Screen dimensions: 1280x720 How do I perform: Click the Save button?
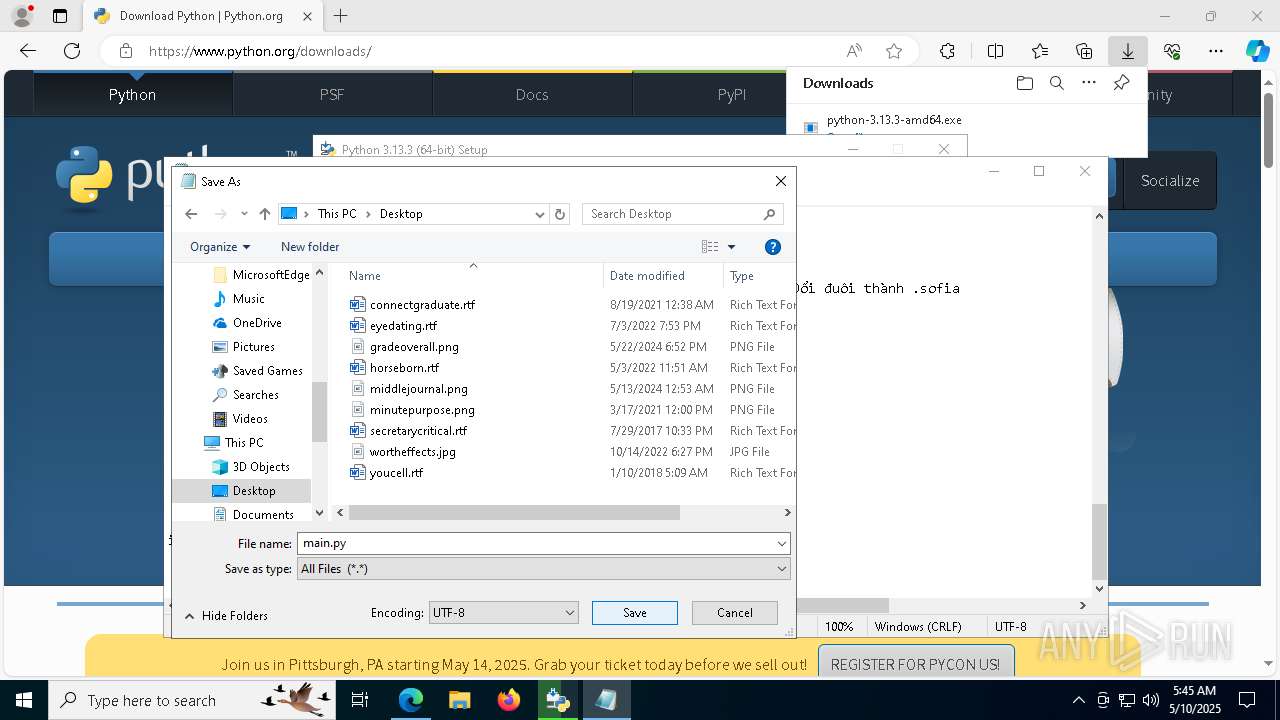(635, 613)
